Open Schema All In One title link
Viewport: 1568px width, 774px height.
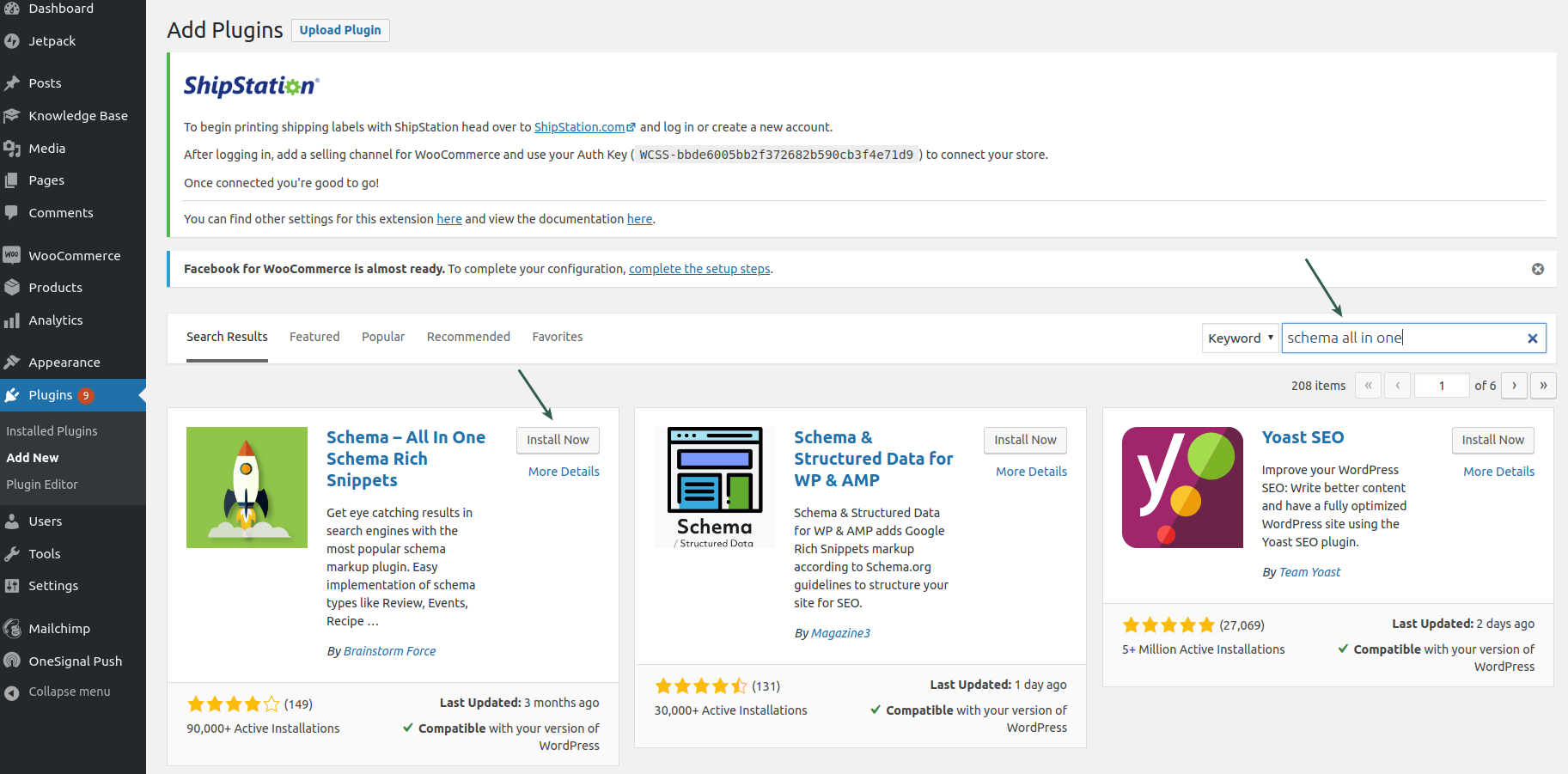coord(406,459)
